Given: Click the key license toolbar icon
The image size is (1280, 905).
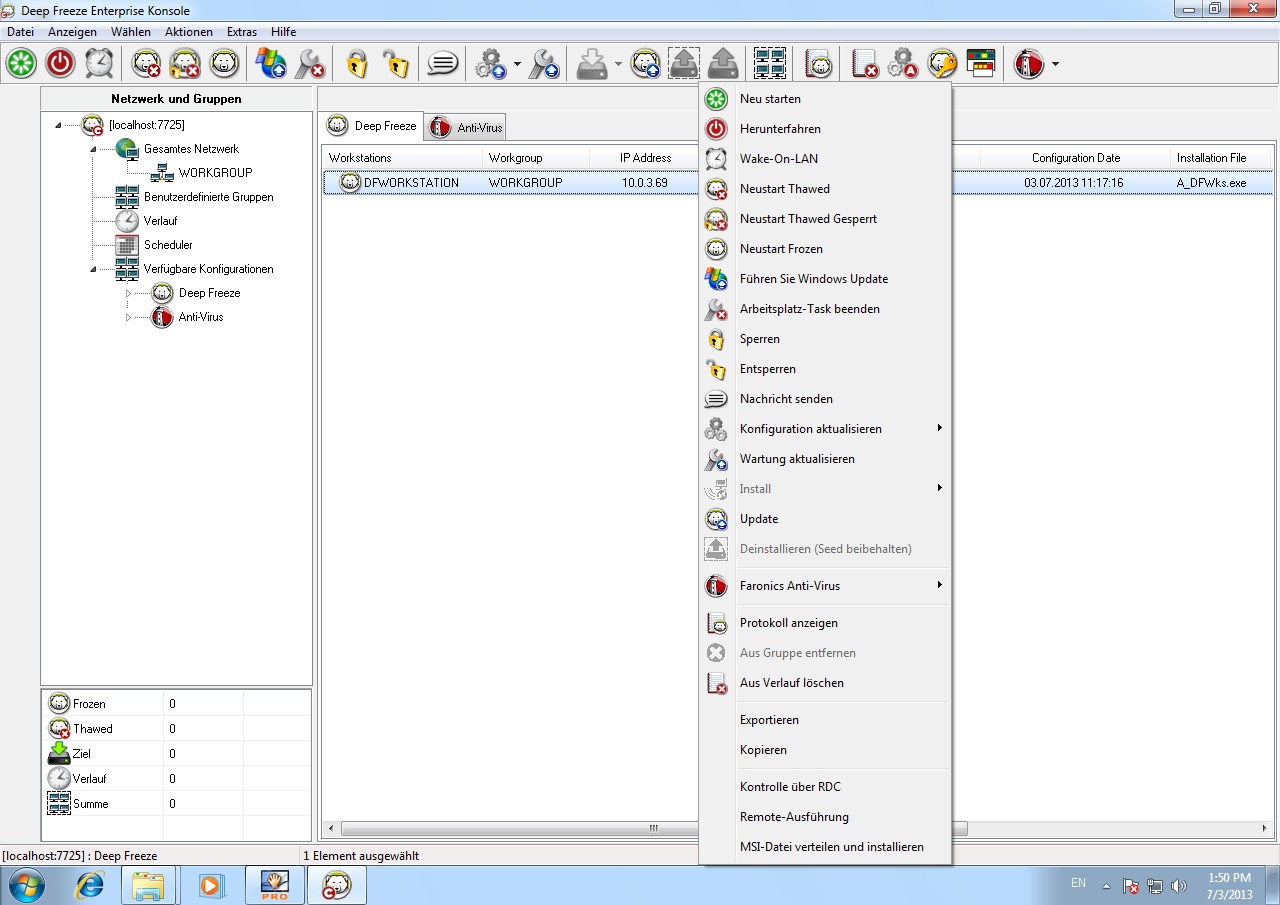Looking at the screenshot, I should point(943,63).
